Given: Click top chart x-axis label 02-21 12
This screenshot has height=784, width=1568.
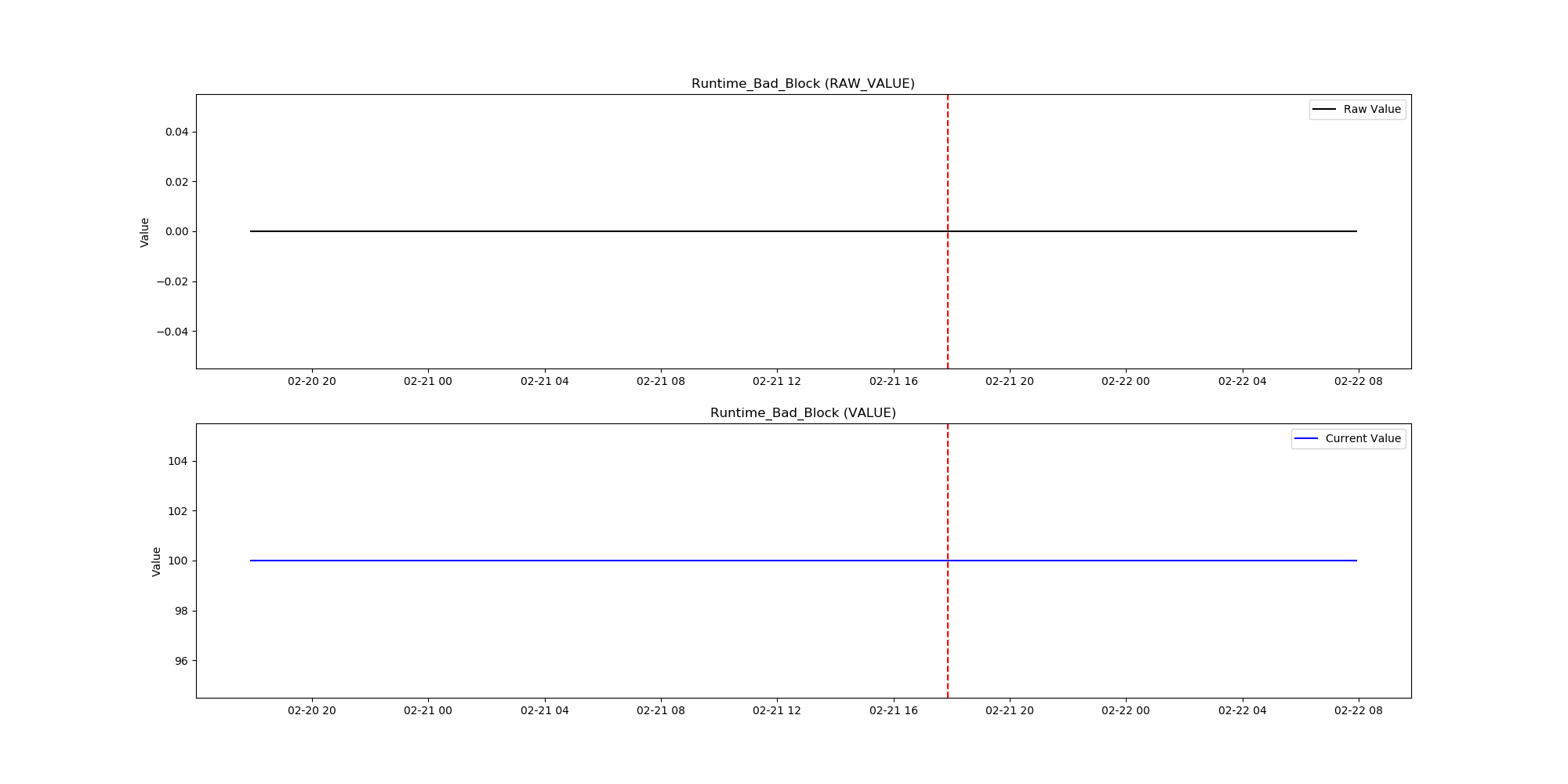Looking at the screenshot, I should [777, 382].
